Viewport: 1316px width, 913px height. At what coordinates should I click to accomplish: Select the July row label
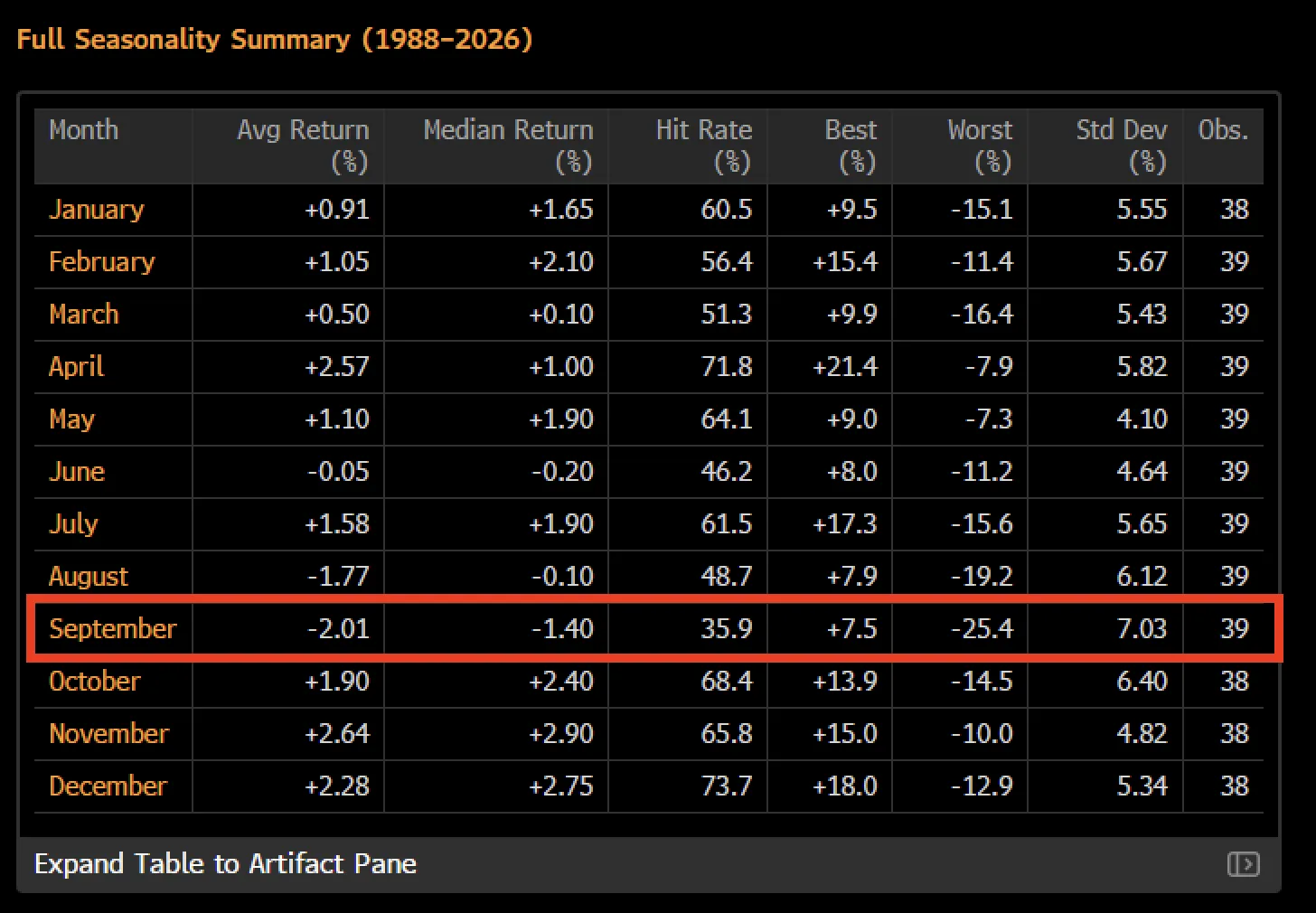click(73, 524)
